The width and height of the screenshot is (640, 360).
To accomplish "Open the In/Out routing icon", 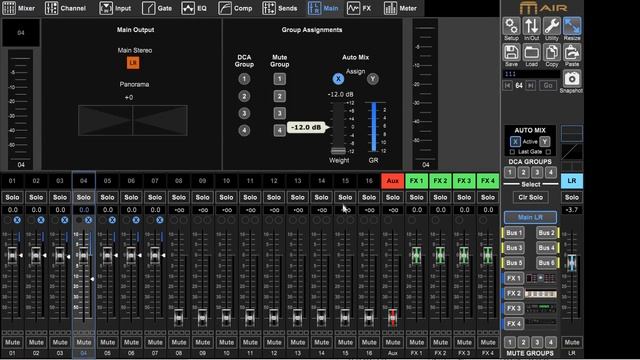I will [x=531, y=27].
